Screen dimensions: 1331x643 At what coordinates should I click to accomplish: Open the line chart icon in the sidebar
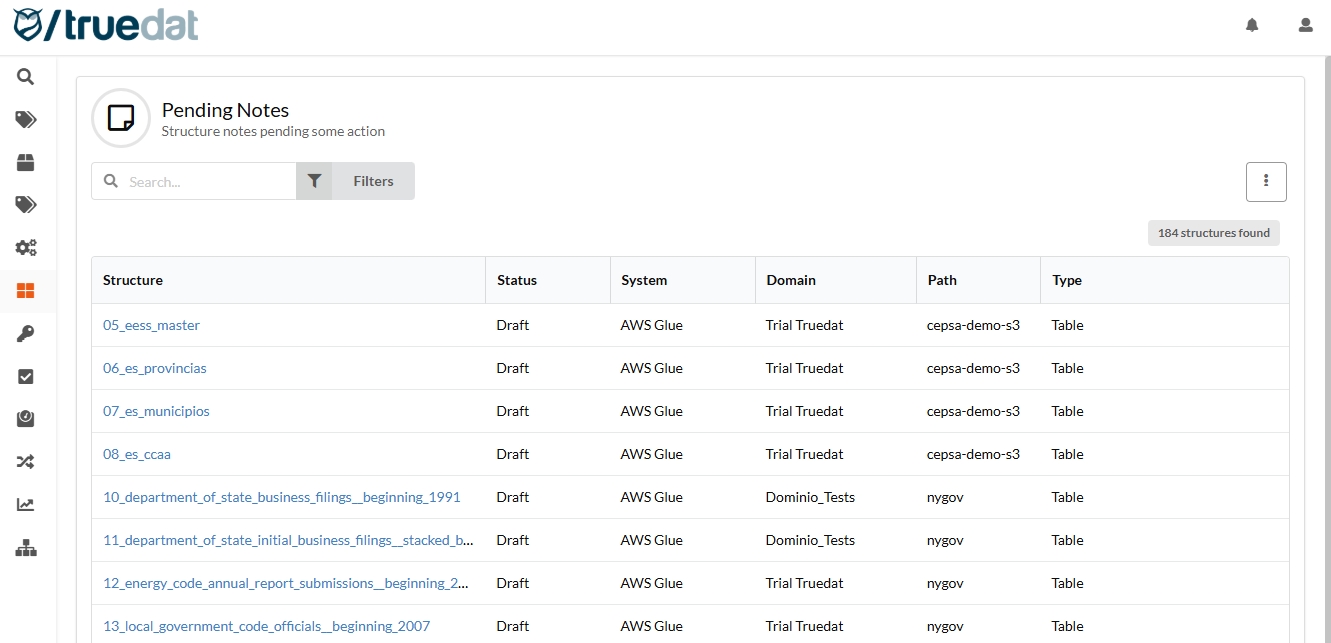pyautogui.click(x=26, y=505)
